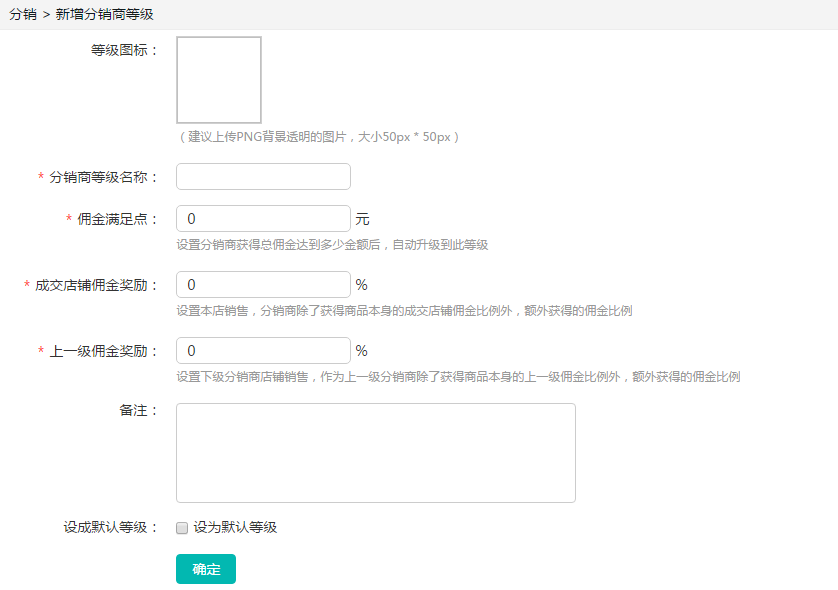Click the 设成默认等级 field label
Screen dimensions: 838x590
click(x=110, y=527)
